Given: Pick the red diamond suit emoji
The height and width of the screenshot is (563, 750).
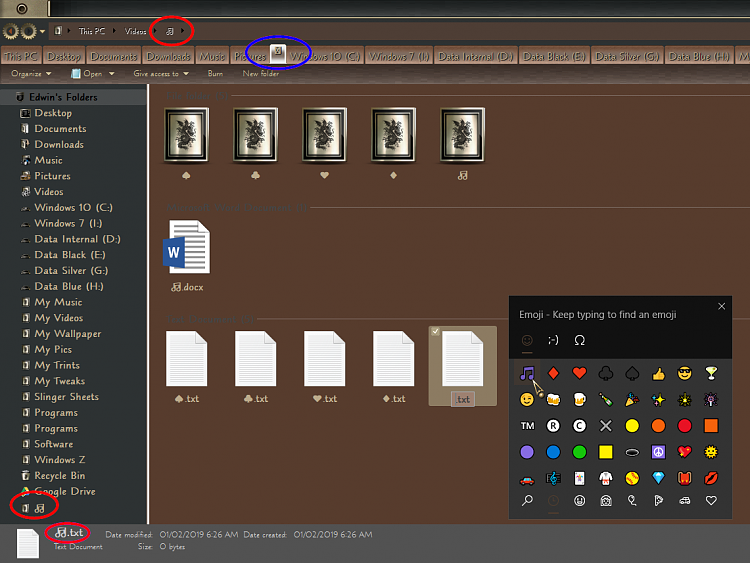Looking at the screenshot, I should tap(553, 373).
